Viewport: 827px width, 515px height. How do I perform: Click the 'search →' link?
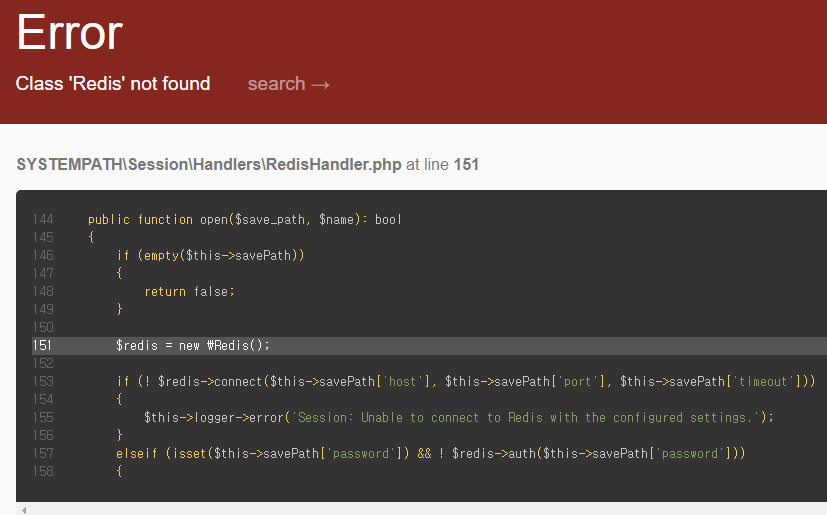(x=289, y=84)
